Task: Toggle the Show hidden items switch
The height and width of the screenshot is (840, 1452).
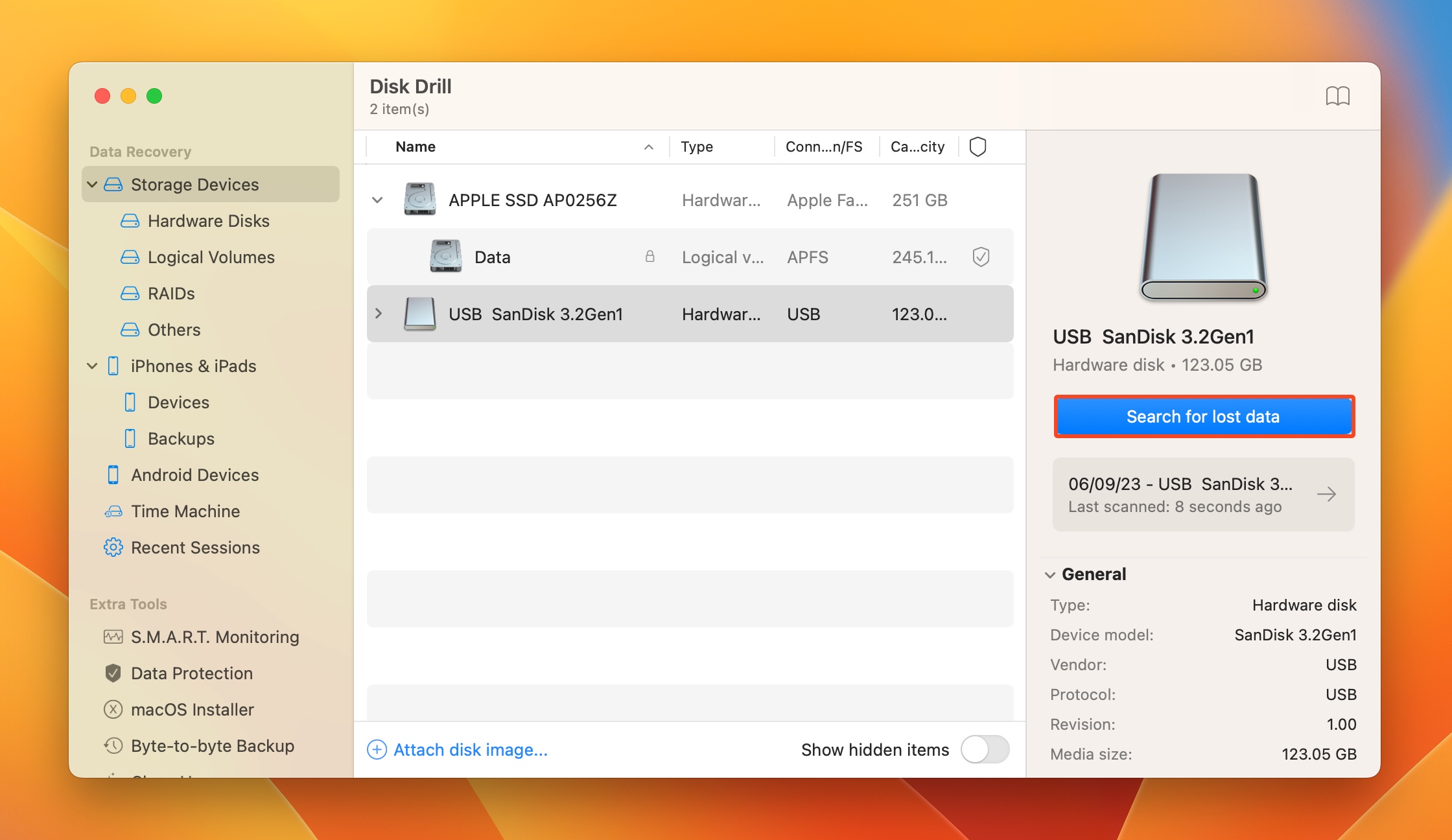Action: coord(985,749)
